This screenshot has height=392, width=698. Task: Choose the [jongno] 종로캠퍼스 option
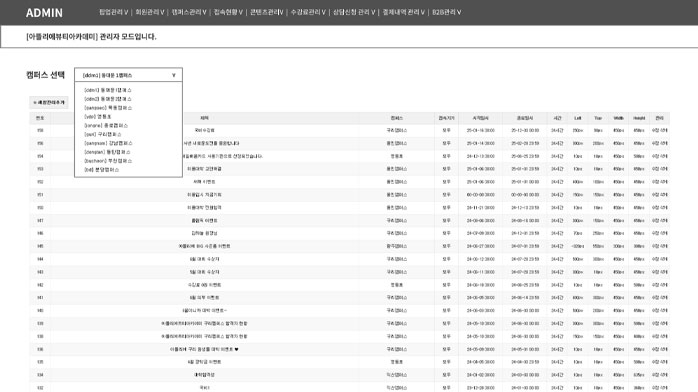106,125
